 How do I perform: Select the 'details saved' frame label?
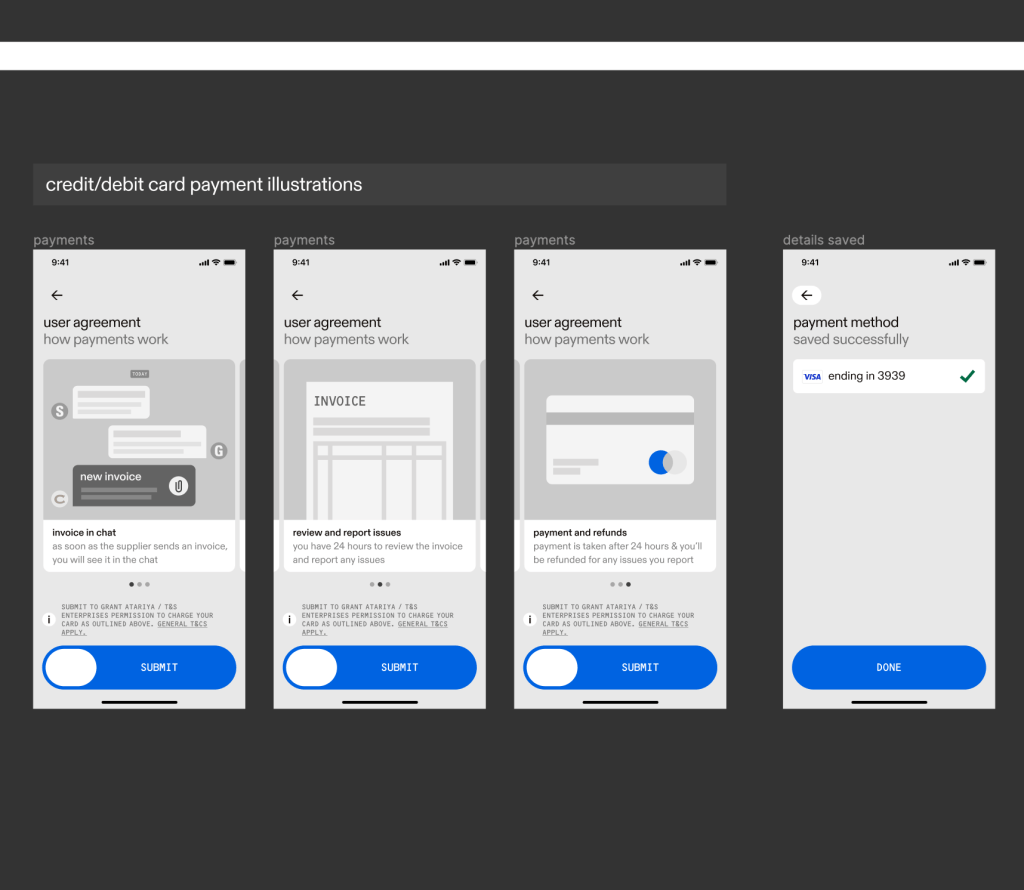[x=823, y=240]
